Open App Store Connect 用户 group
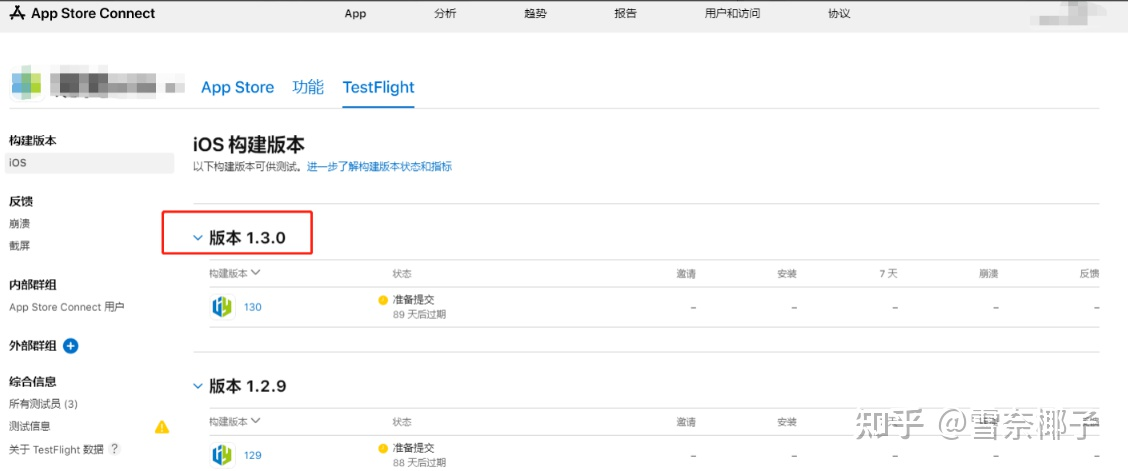Screen dimensions: 1128x471 pos(66,307)
